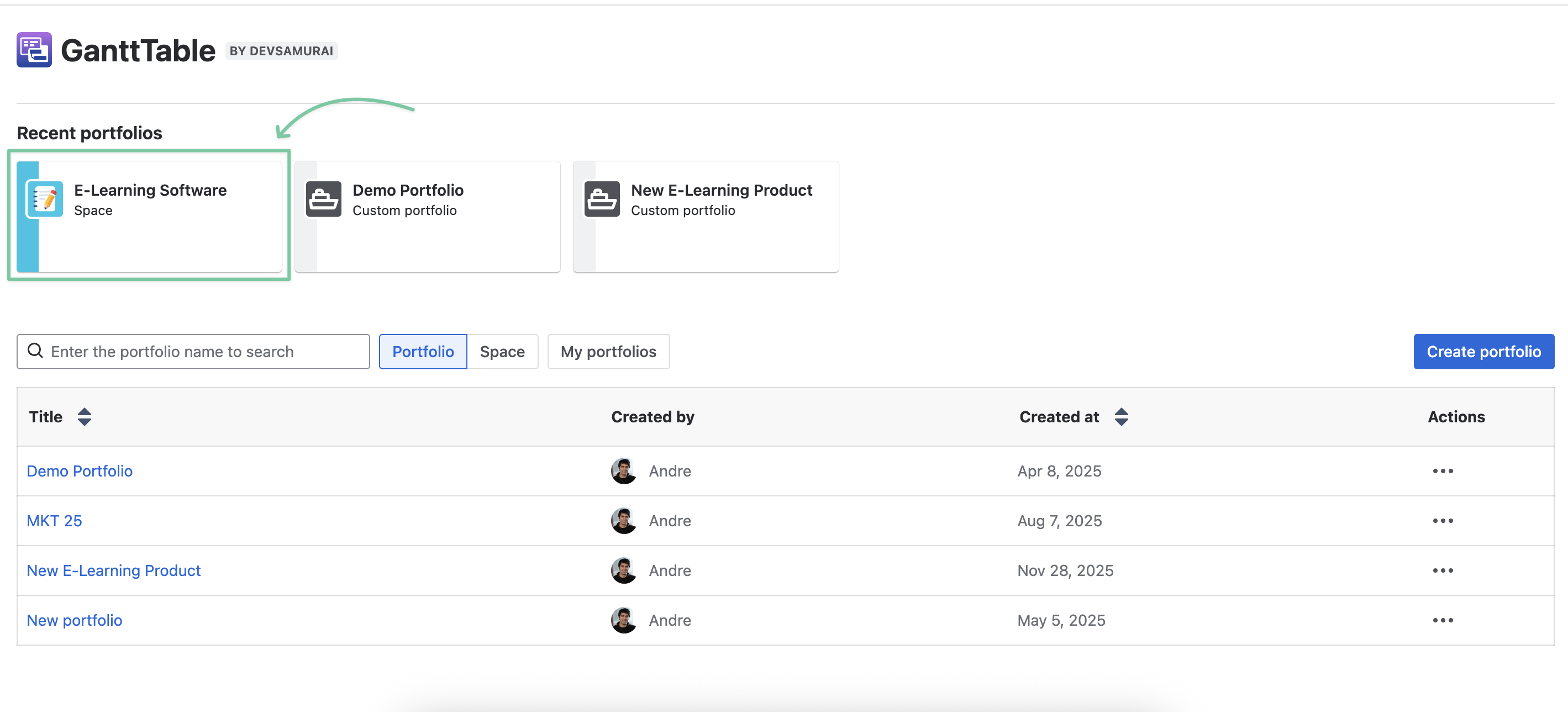Click the GanttTable logo icon
The image size is (1568, 712).
(x=34, y=50)
